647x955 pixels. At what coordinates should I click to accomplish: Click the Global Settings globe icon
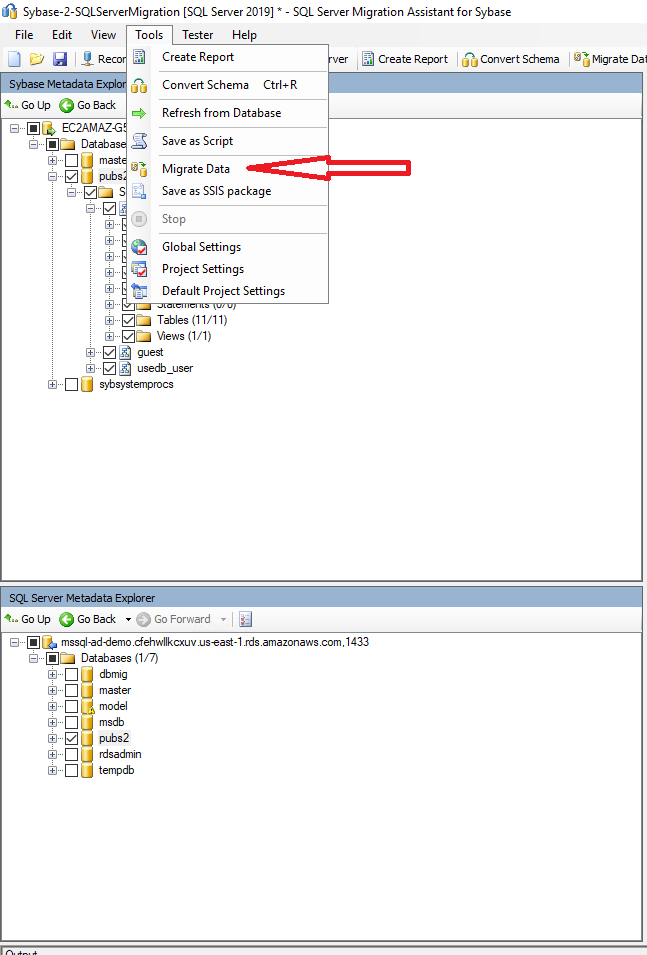[140, 247]
